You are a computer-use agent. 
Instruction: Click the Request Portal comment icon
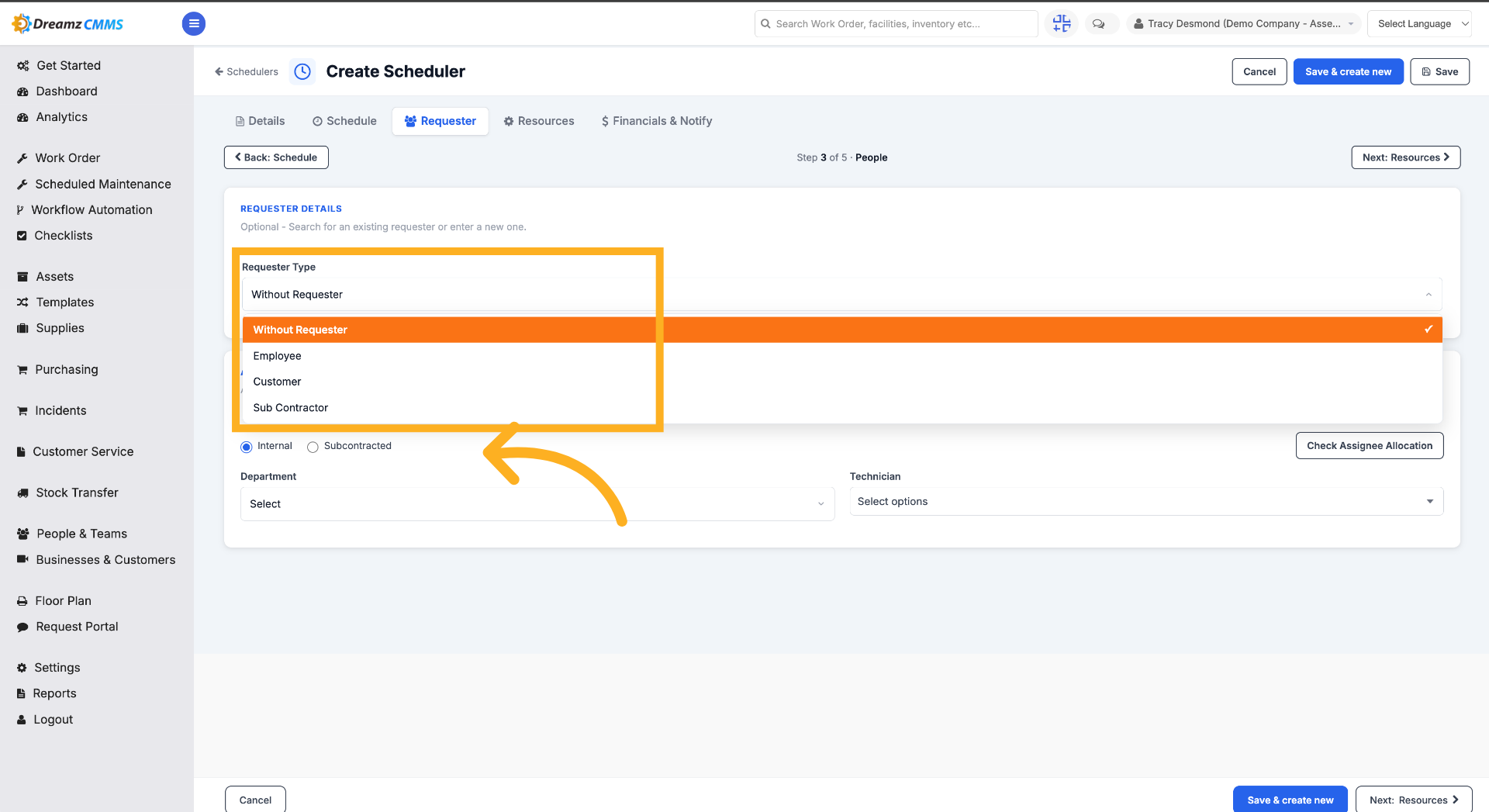22,627
